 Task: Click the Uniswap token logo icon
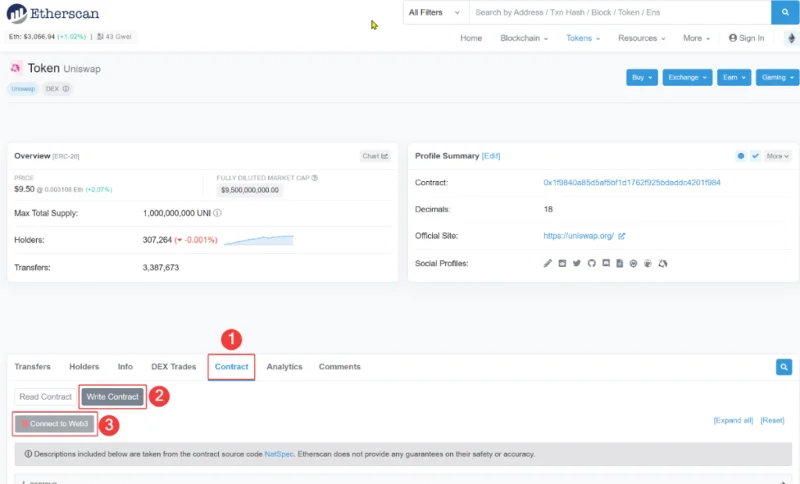coord(16,68)
